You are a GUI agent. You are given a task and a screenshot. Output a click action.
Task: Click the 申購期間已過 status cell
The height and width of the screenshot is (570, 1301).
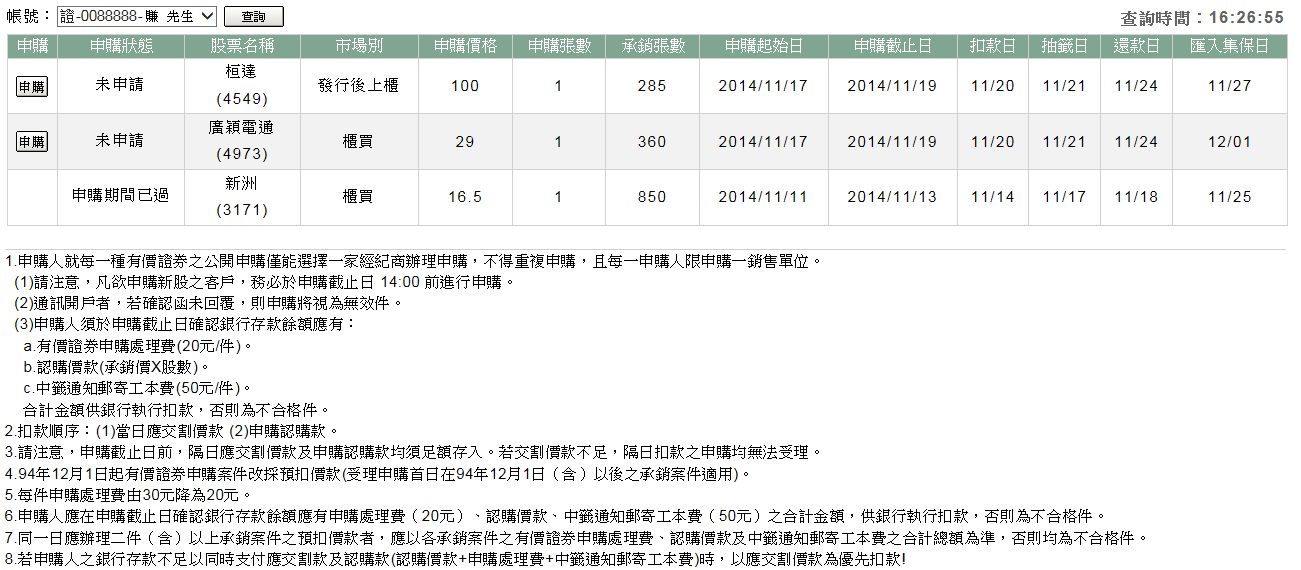point(121,196)
